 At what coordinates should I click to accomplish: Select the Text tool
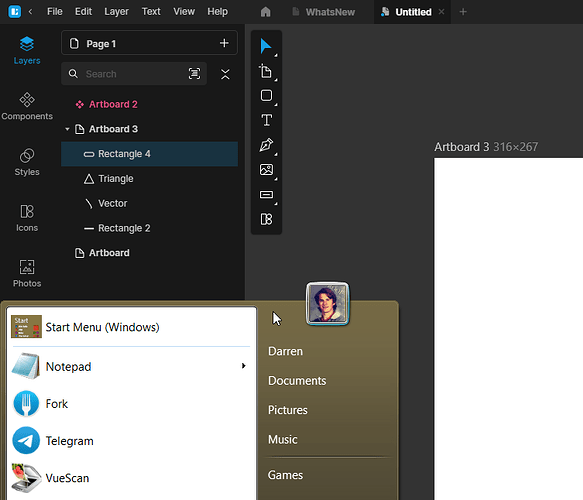pos(266,120)
